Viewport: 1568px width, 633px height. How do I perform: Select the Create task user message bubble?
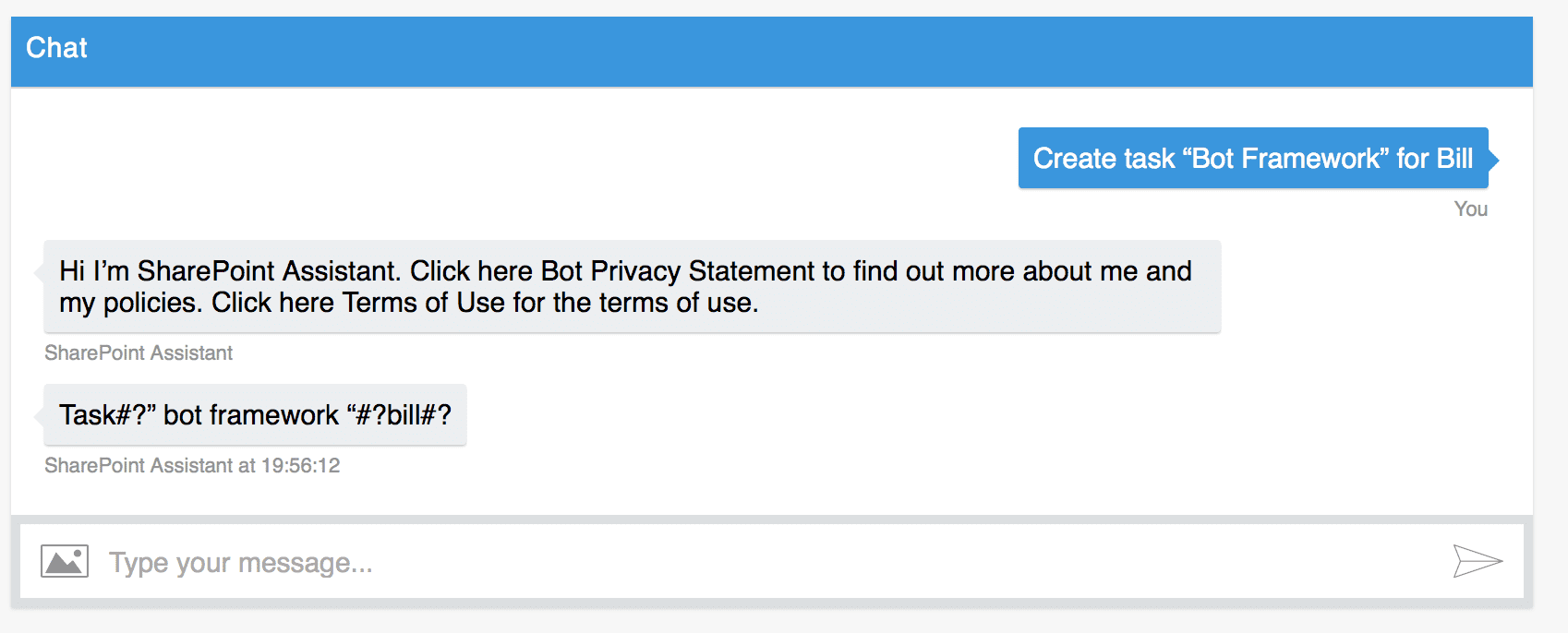click(x=1252, y=159)
